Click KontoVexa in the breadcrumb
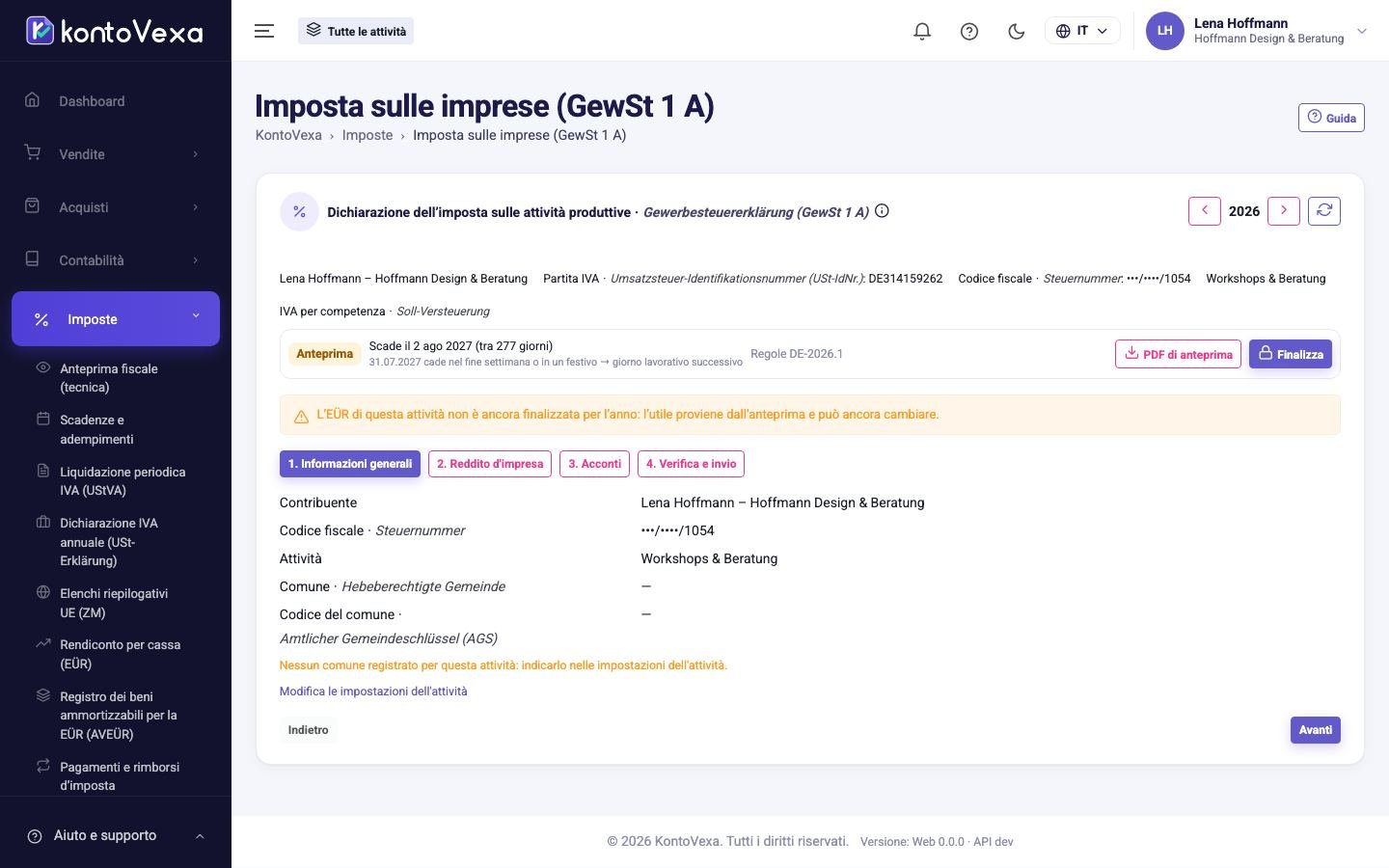This screenshot has height=868, width=1389. (x=288, y=135)
